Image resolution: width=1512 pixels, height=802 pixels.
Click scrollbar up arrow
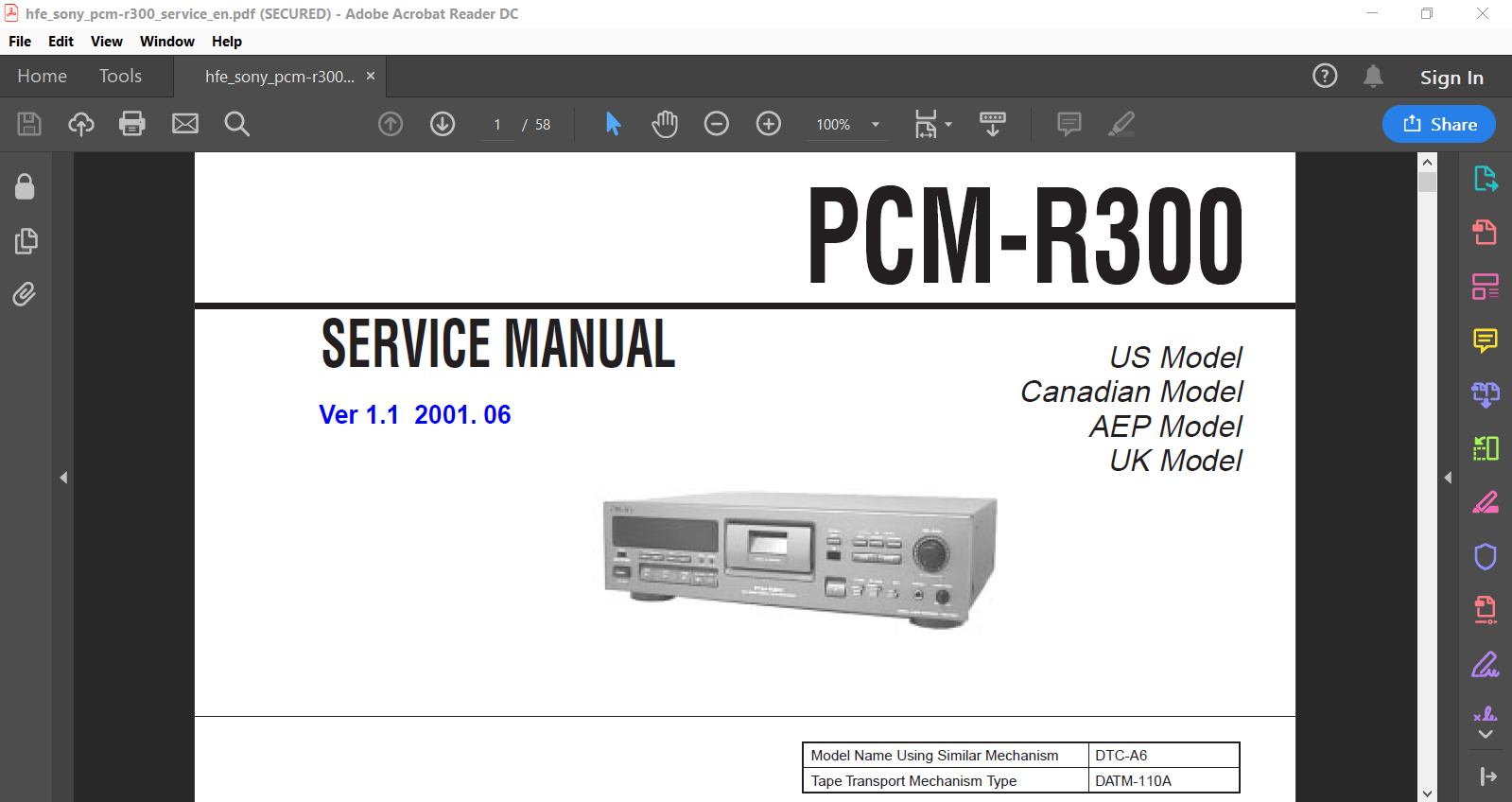click(x=1427, y=162)
